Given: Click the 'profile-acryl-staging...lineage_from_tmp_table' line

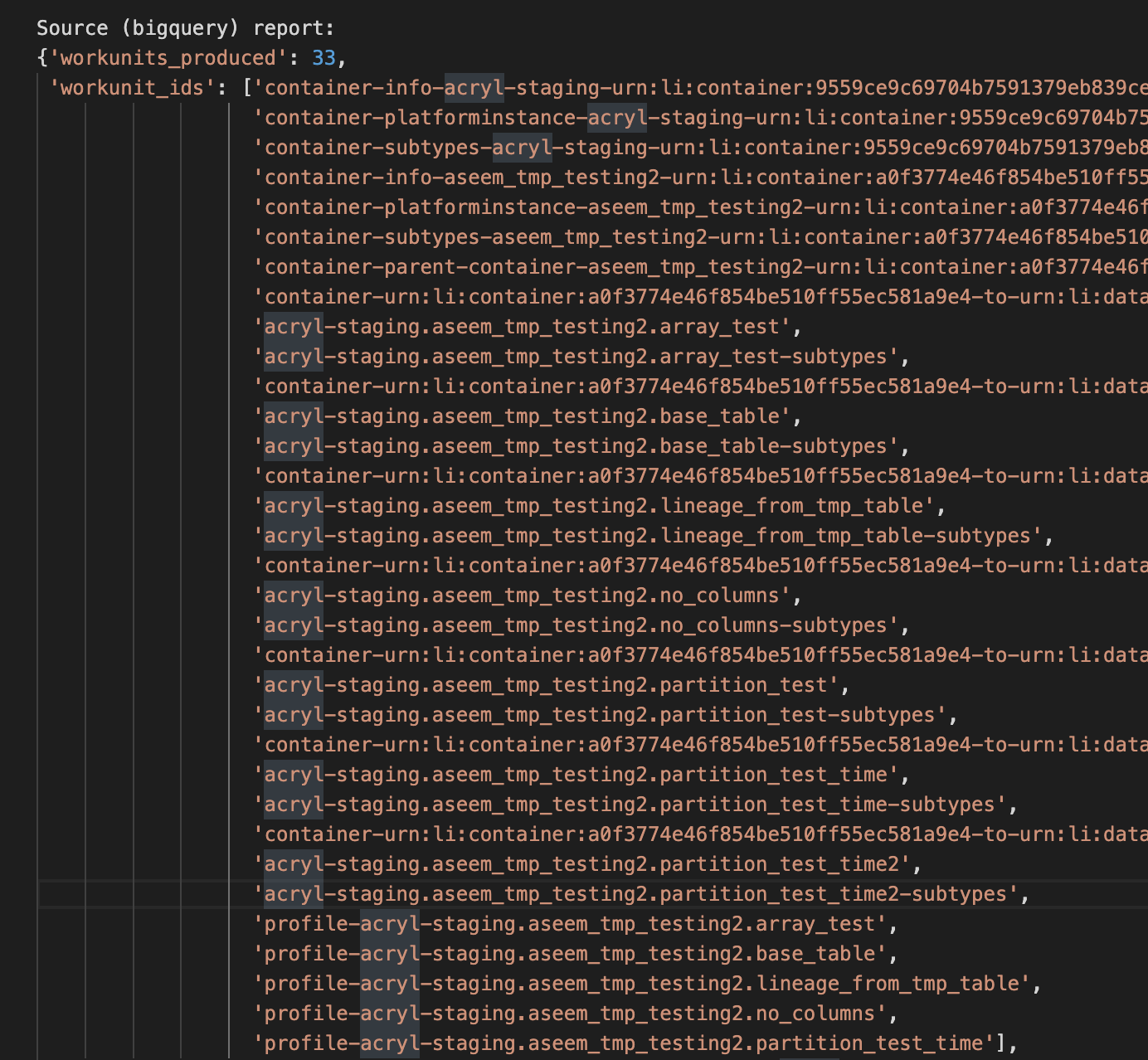Looking at the screenshot, I should coord(648,984).
